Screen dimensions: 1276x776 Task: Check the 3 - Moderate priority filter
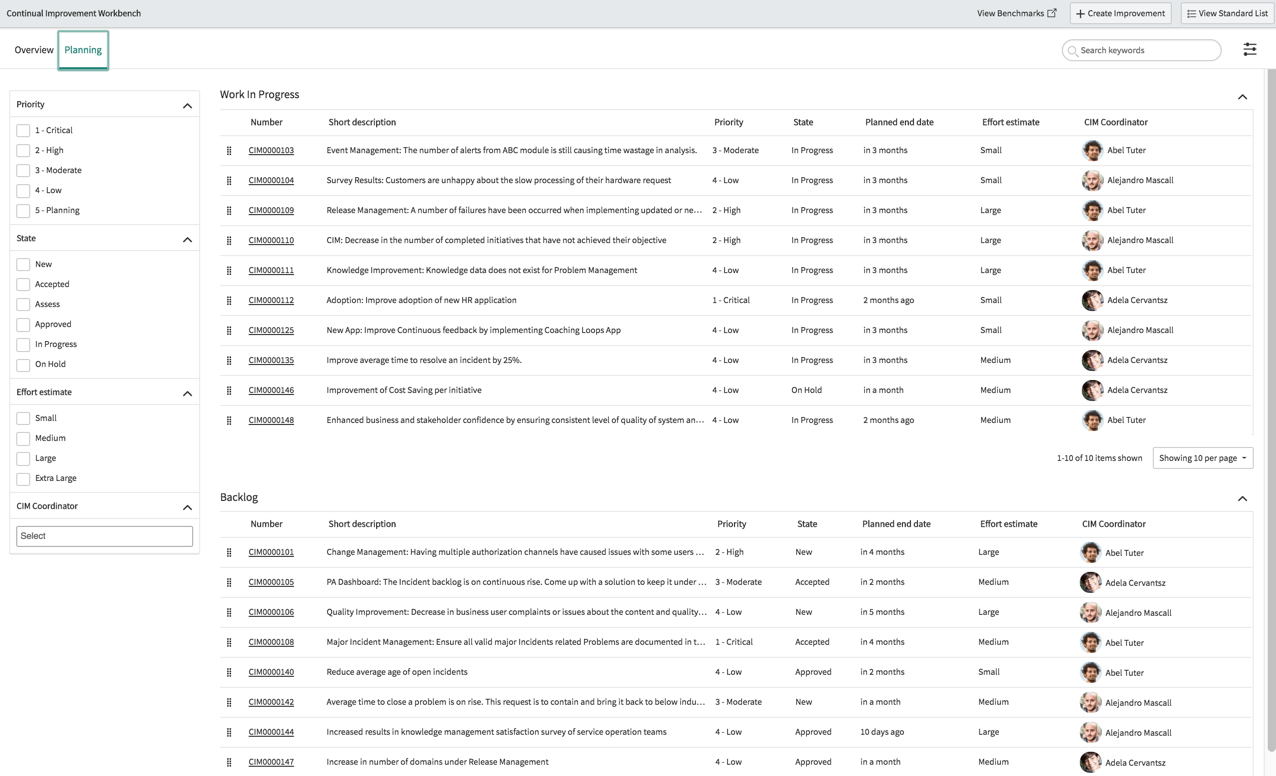click(x=23, y=170)
